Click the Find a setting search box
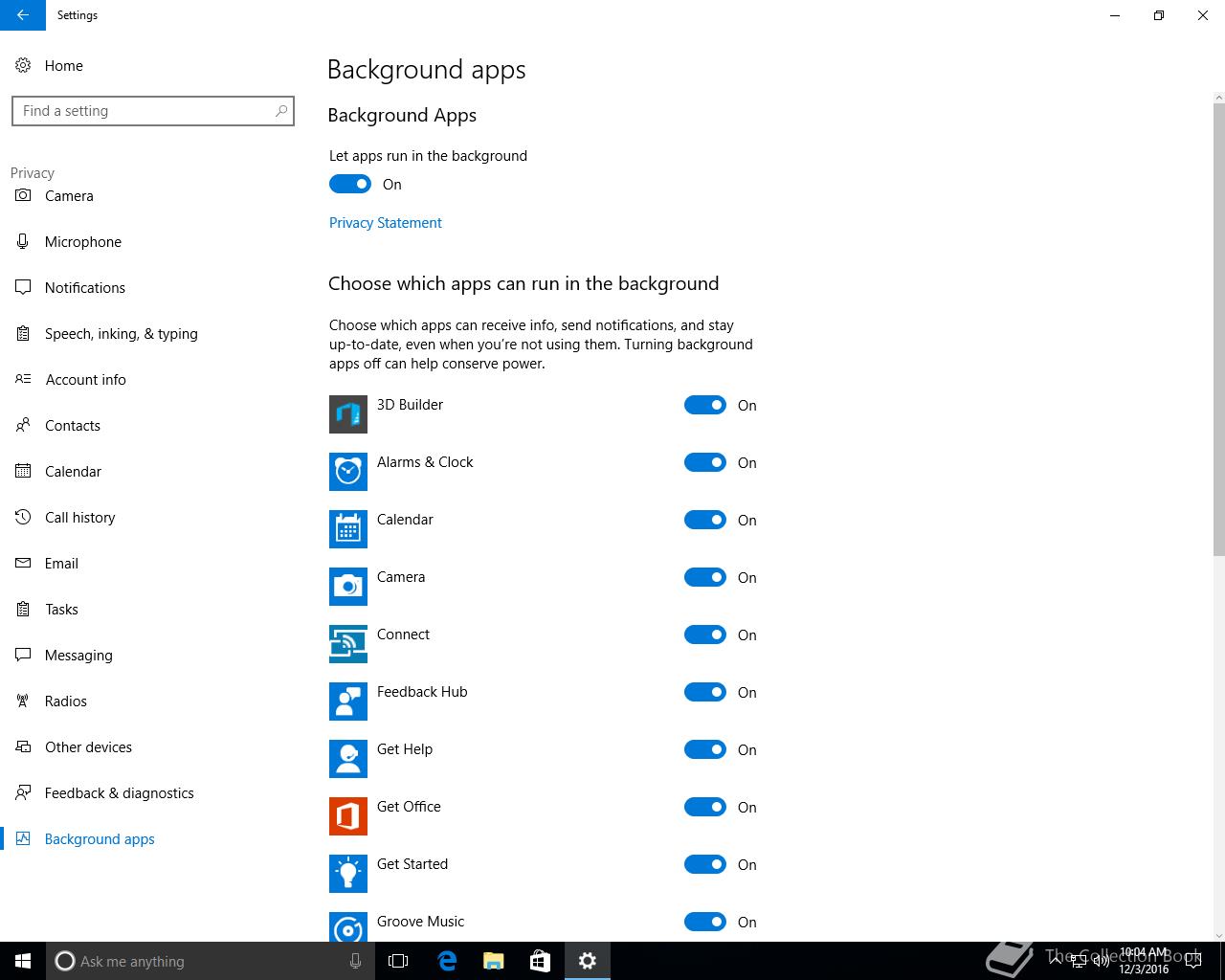Viewport: 1225px width, 980px height. [153, 111]
